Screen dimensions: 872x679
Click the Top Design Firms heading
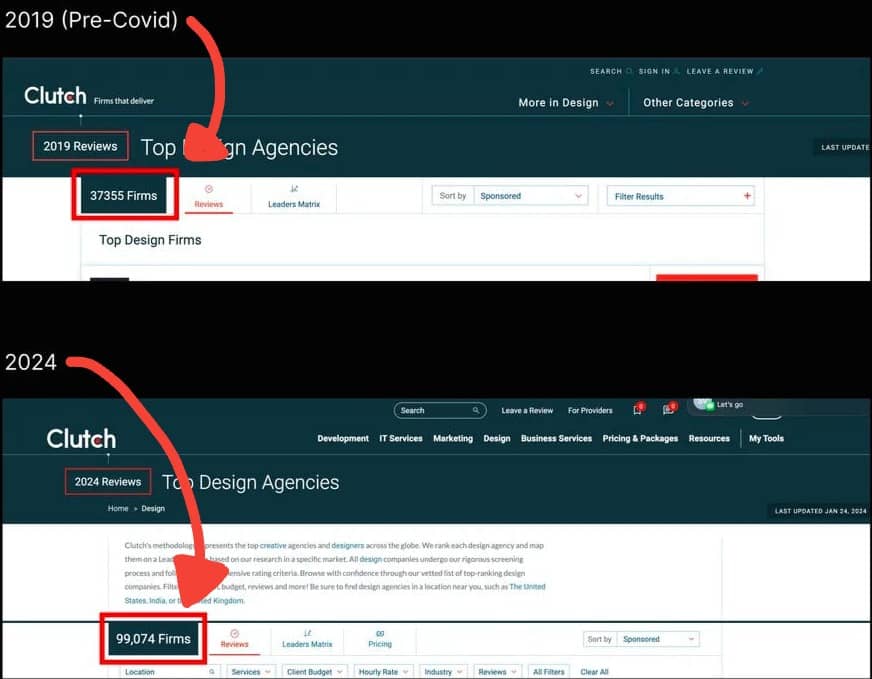(x=150, y=240)
